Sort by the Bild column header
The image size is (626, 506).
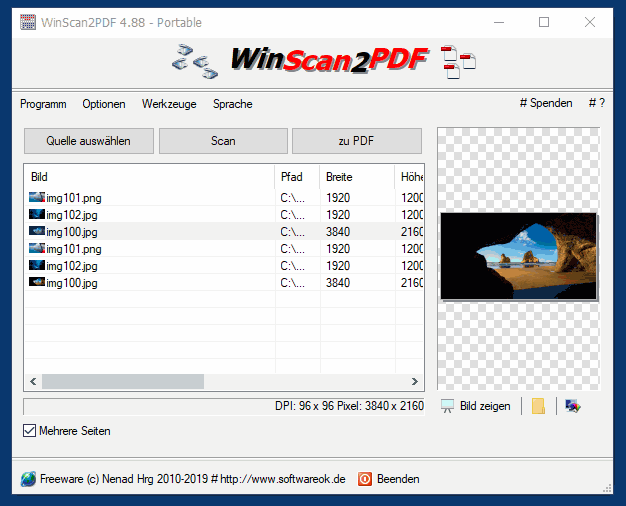pyautogui.click(x=149, y=177)
